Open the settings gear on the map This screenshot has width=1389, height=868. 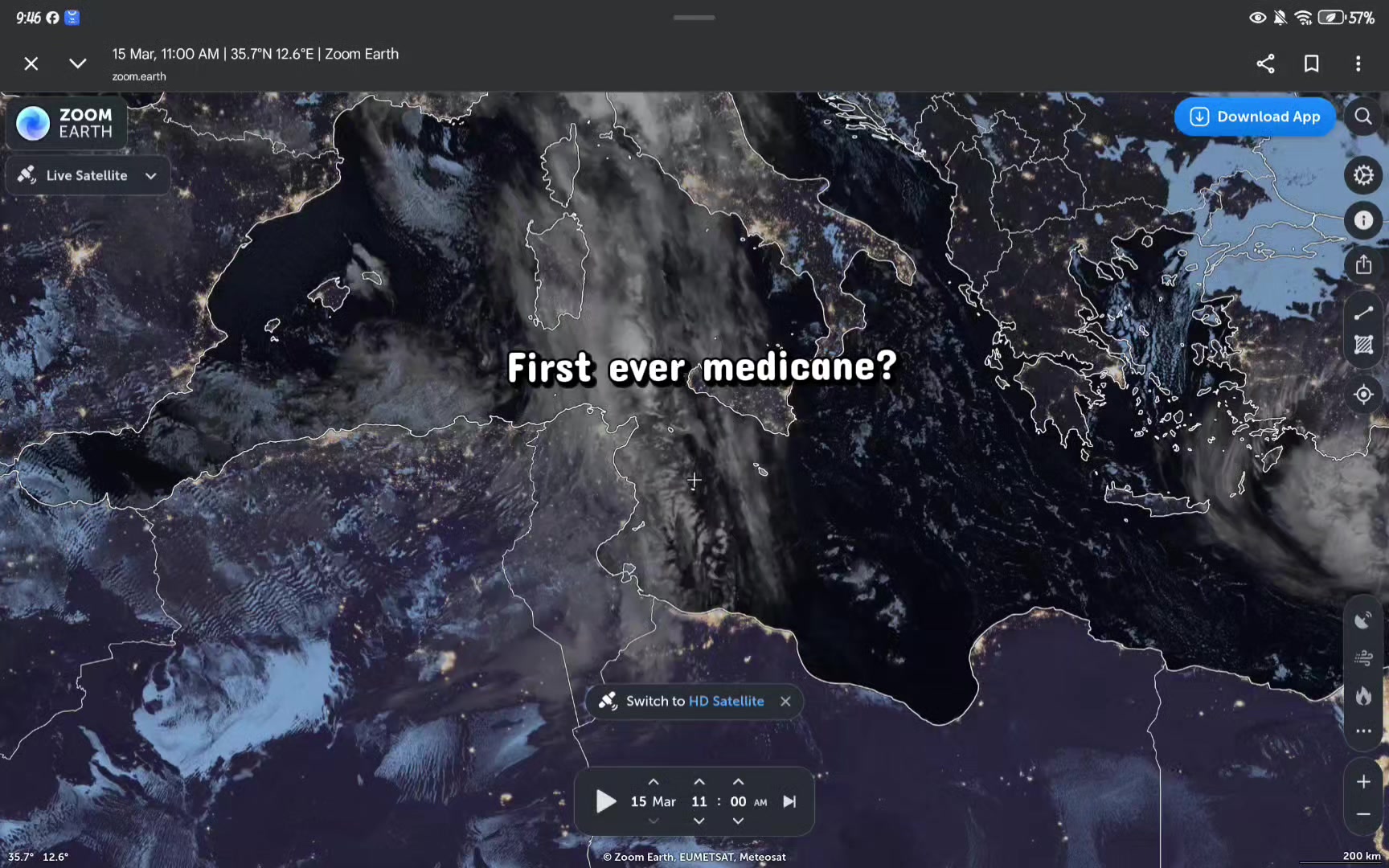pos(1363,175)
